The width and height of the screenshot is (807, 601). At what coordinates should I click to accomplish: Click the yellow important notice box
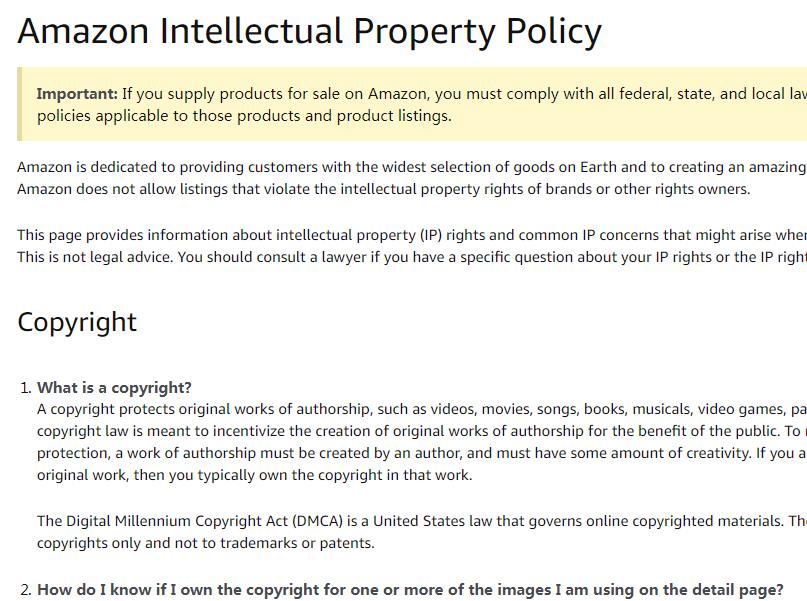point(412,104)
